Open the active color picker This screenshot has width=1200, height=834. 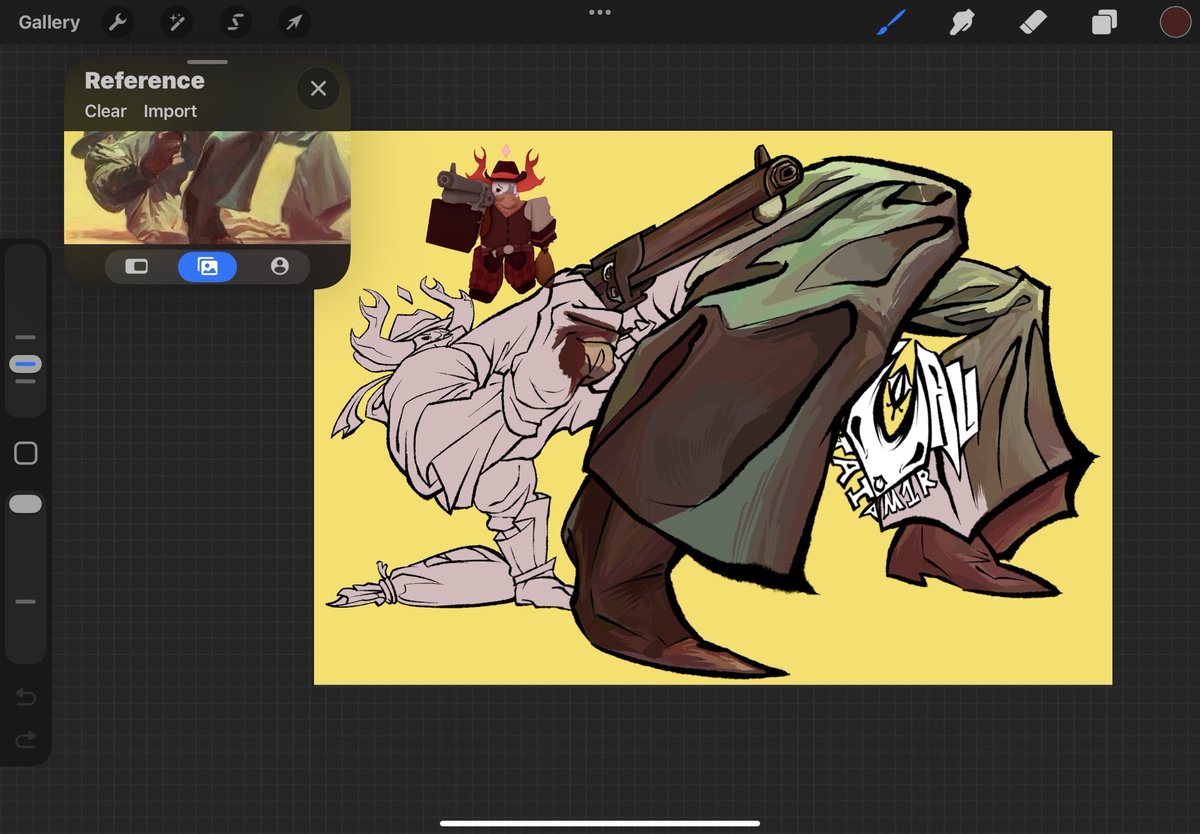point(1175,22)
